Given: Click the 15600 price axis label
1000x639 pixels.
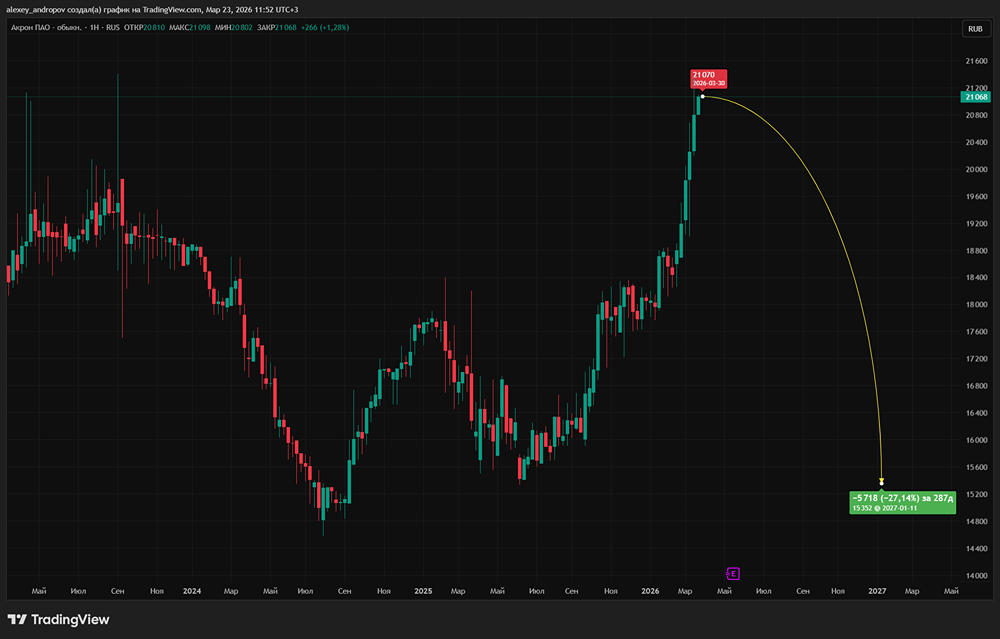Looking at the screenshot, I should 976,467.
